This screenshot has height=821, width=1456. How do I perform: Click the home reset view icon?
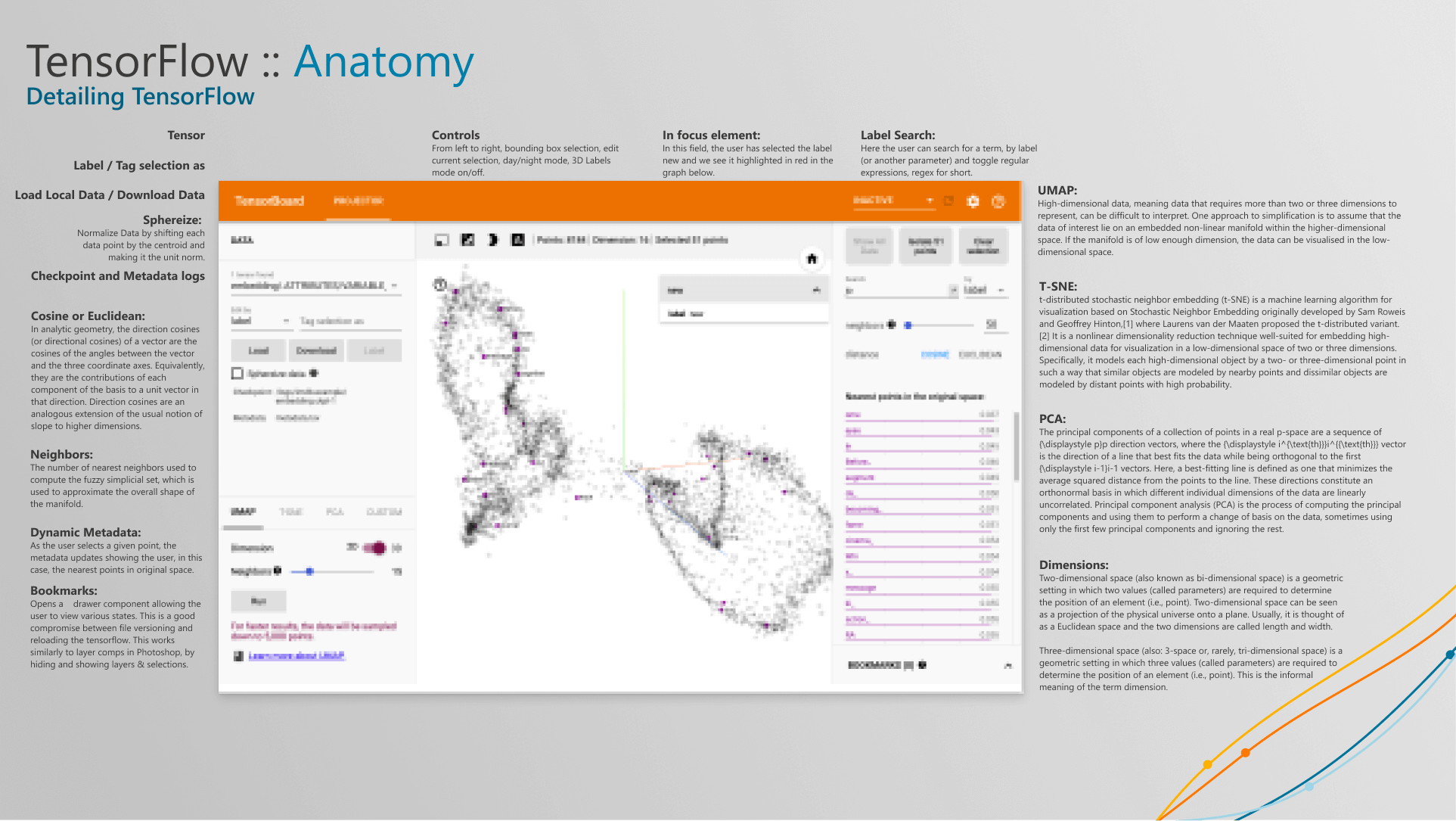coord(812,259)
